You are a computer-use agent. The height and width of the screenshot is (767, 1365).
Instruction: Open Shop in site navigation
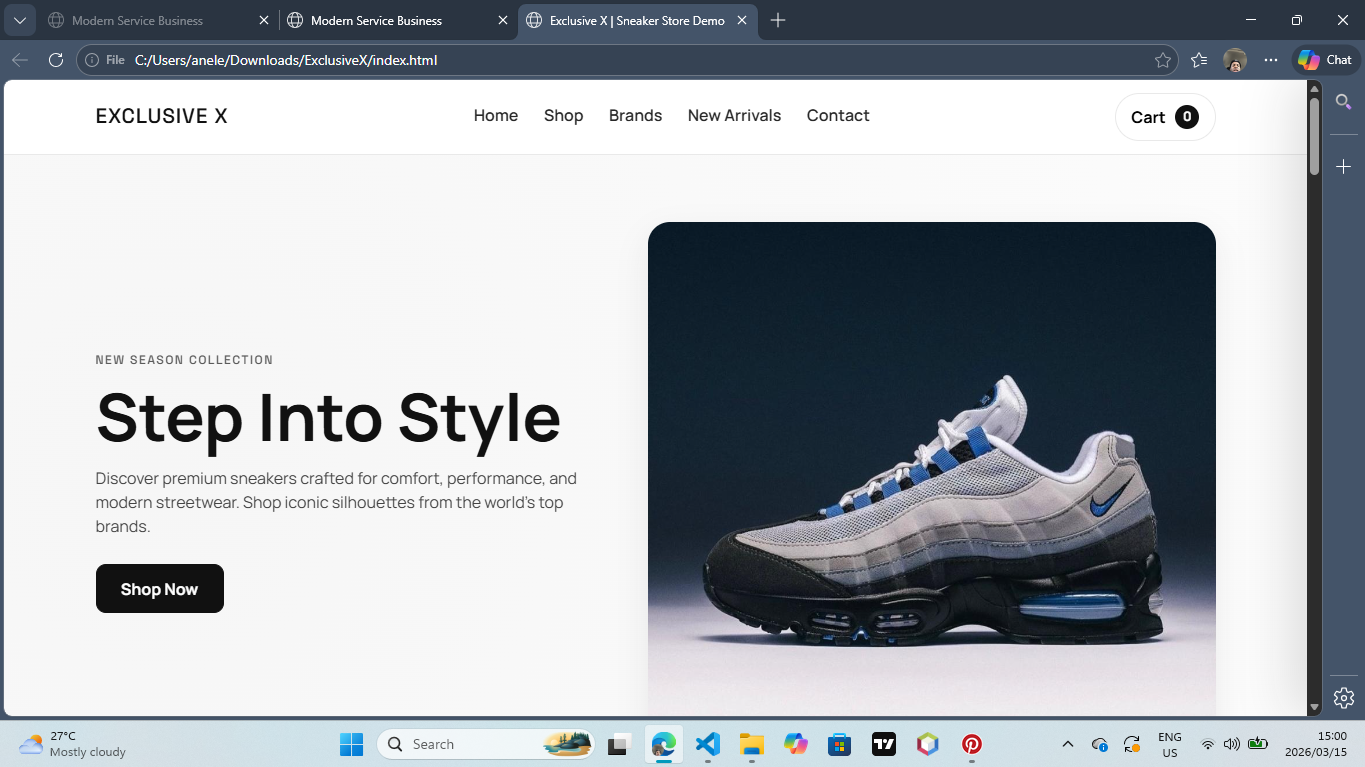coord(563,116)
